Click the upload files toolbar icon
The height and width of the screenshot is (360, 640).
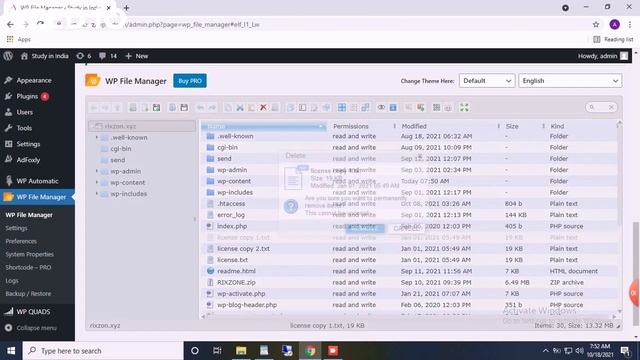(x=156, y=108)
